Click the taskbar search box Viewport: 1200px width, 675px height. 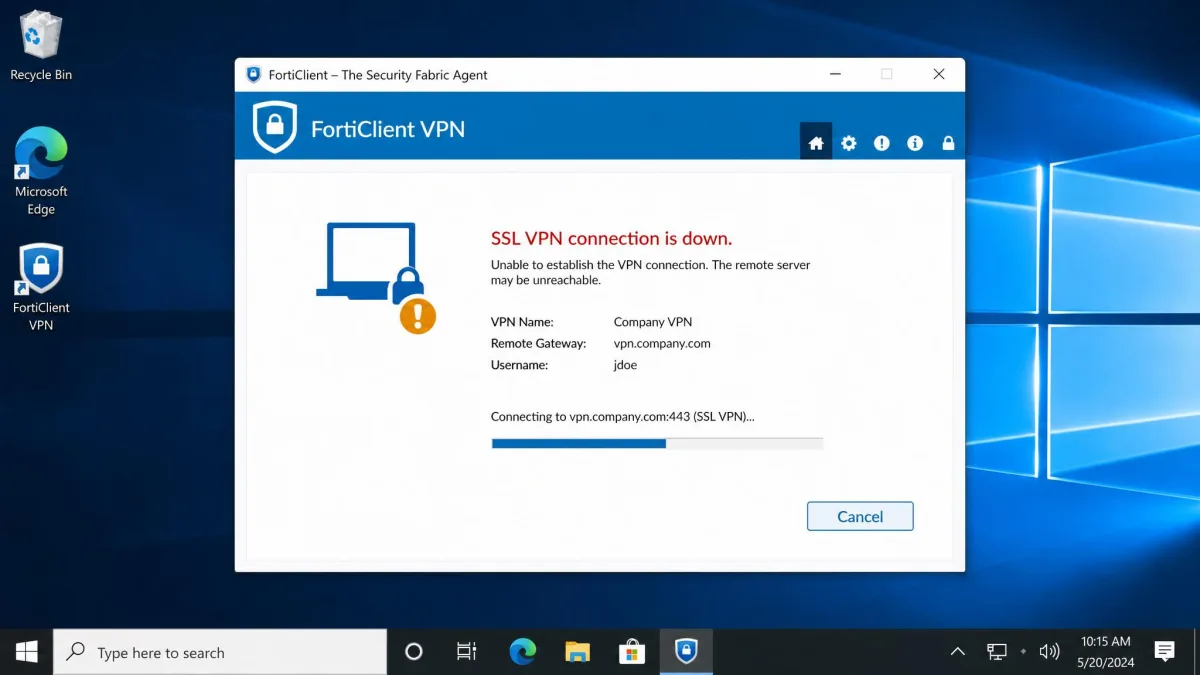click(220, 652)
